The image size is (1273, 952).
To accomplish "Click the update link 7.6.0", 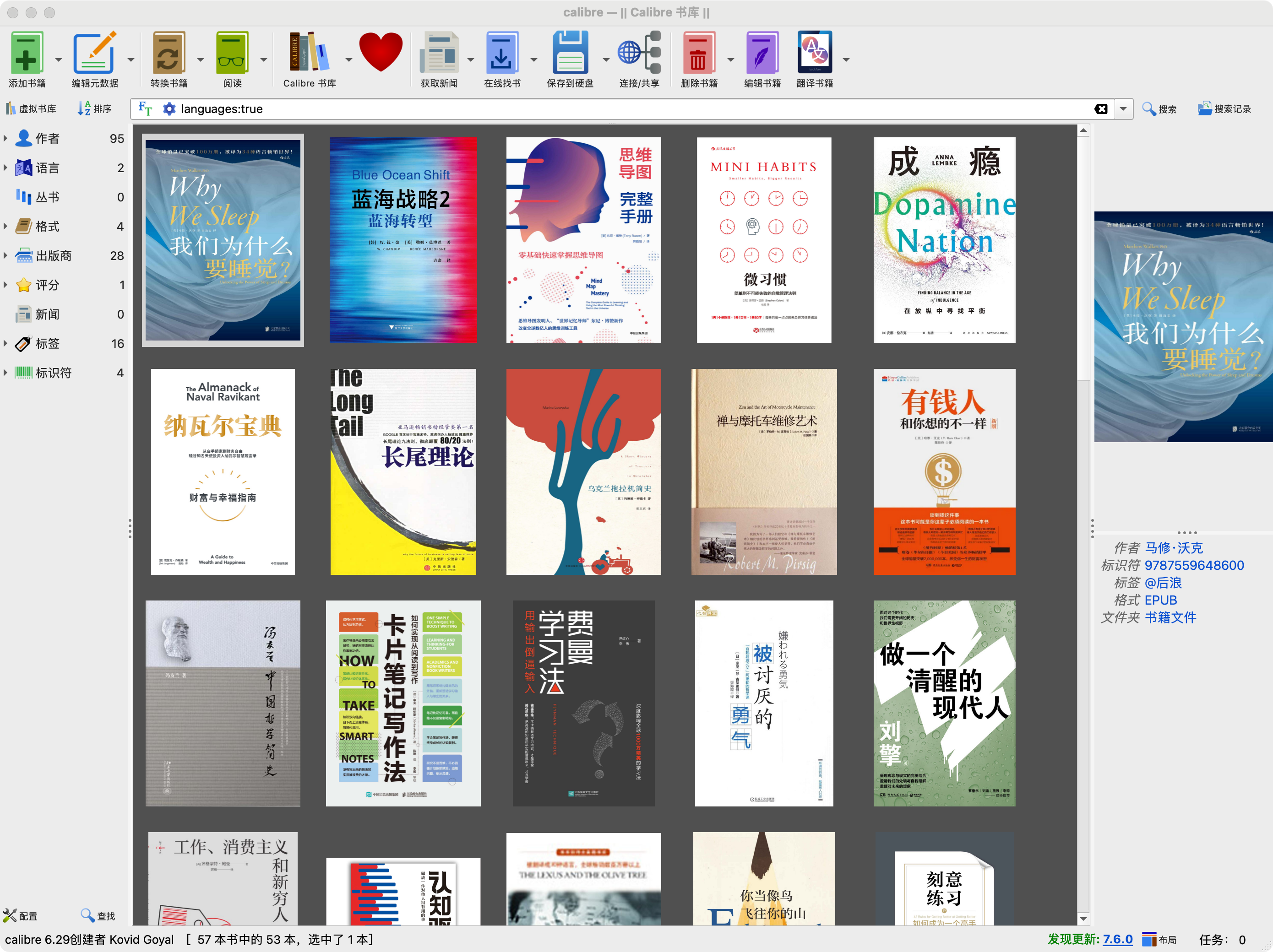I will 1117,939.
